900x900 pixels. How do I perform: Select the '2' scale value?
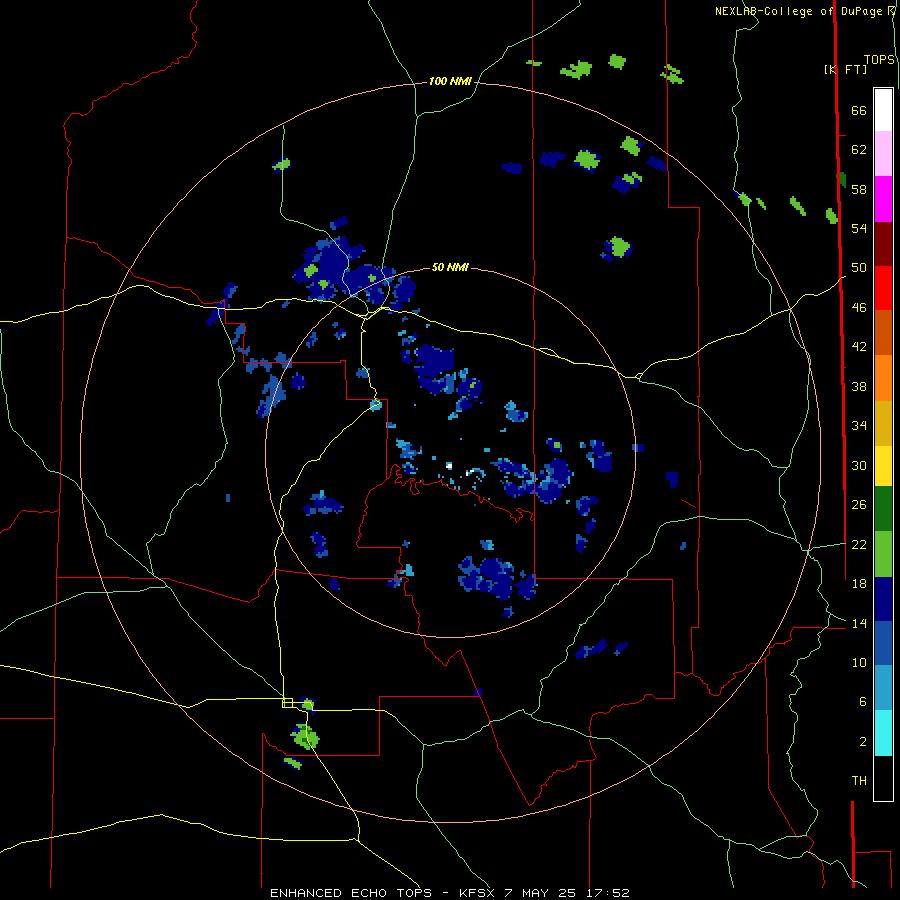click(863, 742)
